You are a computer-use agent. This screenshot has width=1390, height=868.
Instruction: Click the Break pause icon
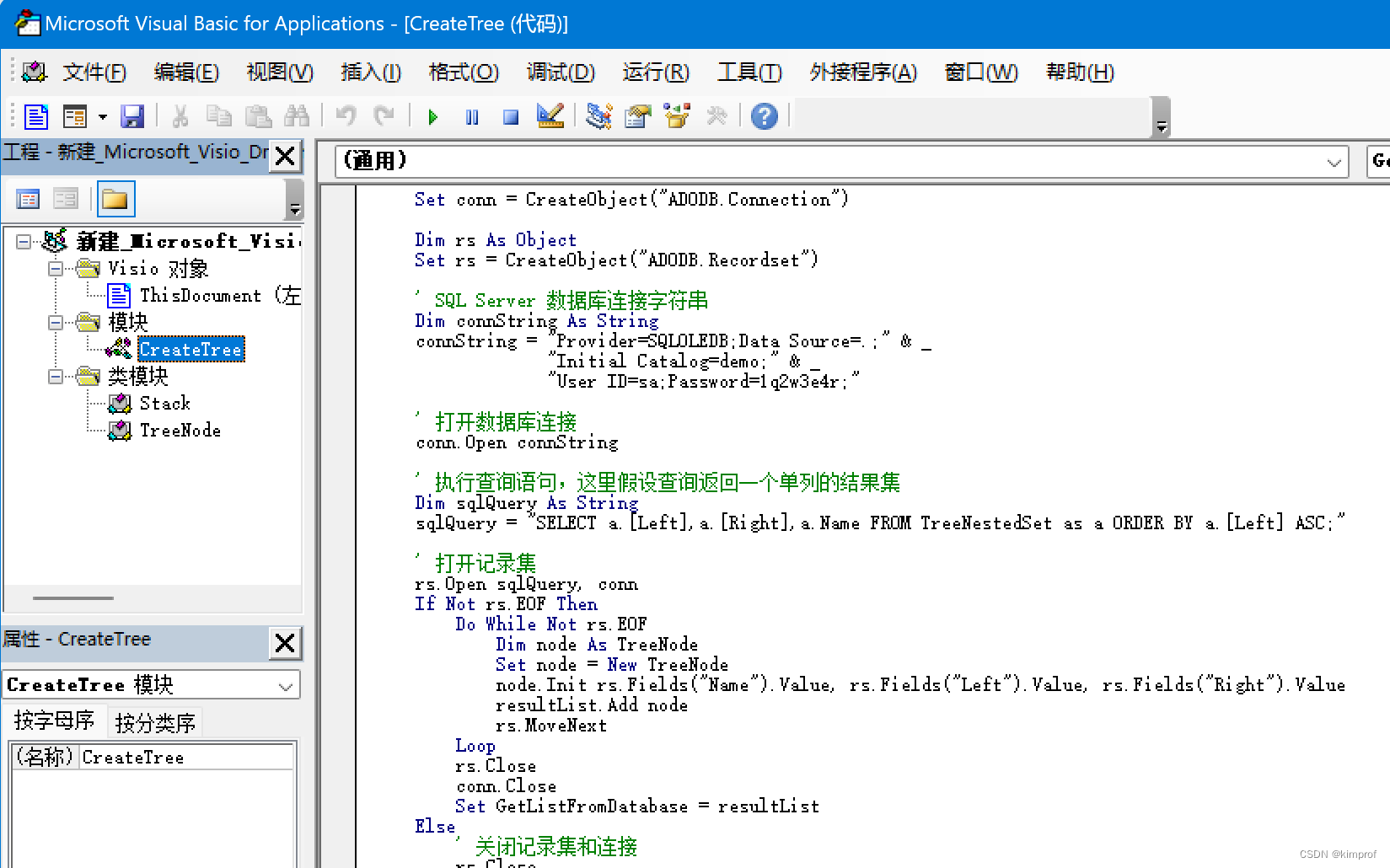click(472, 116)
